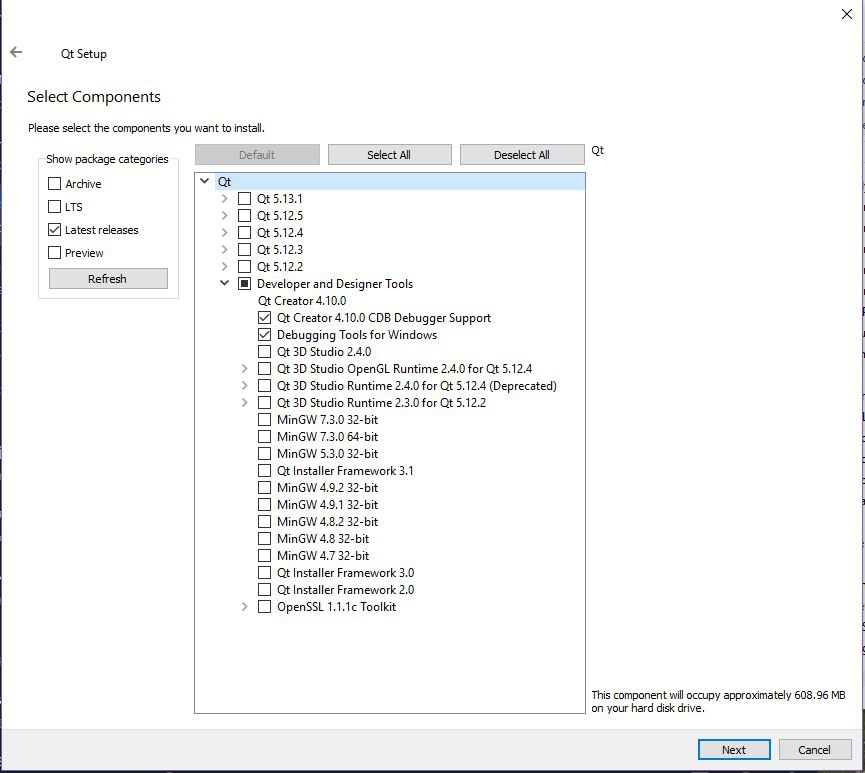Expand the Qt 5.12.2 node
Image resolution: width=865 pixels, height=773 pixels.
pyautogui.click(x=225, y=266)
